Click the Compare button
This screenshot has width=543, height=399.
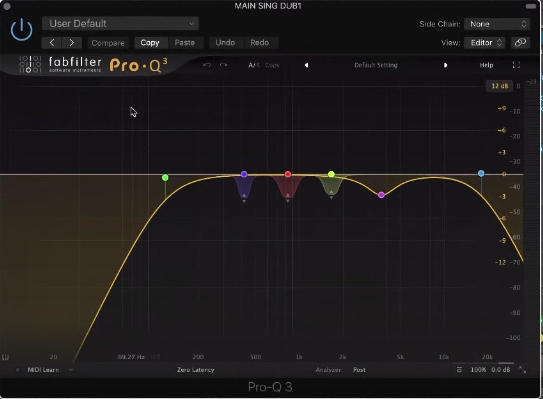tap(108, 43)
